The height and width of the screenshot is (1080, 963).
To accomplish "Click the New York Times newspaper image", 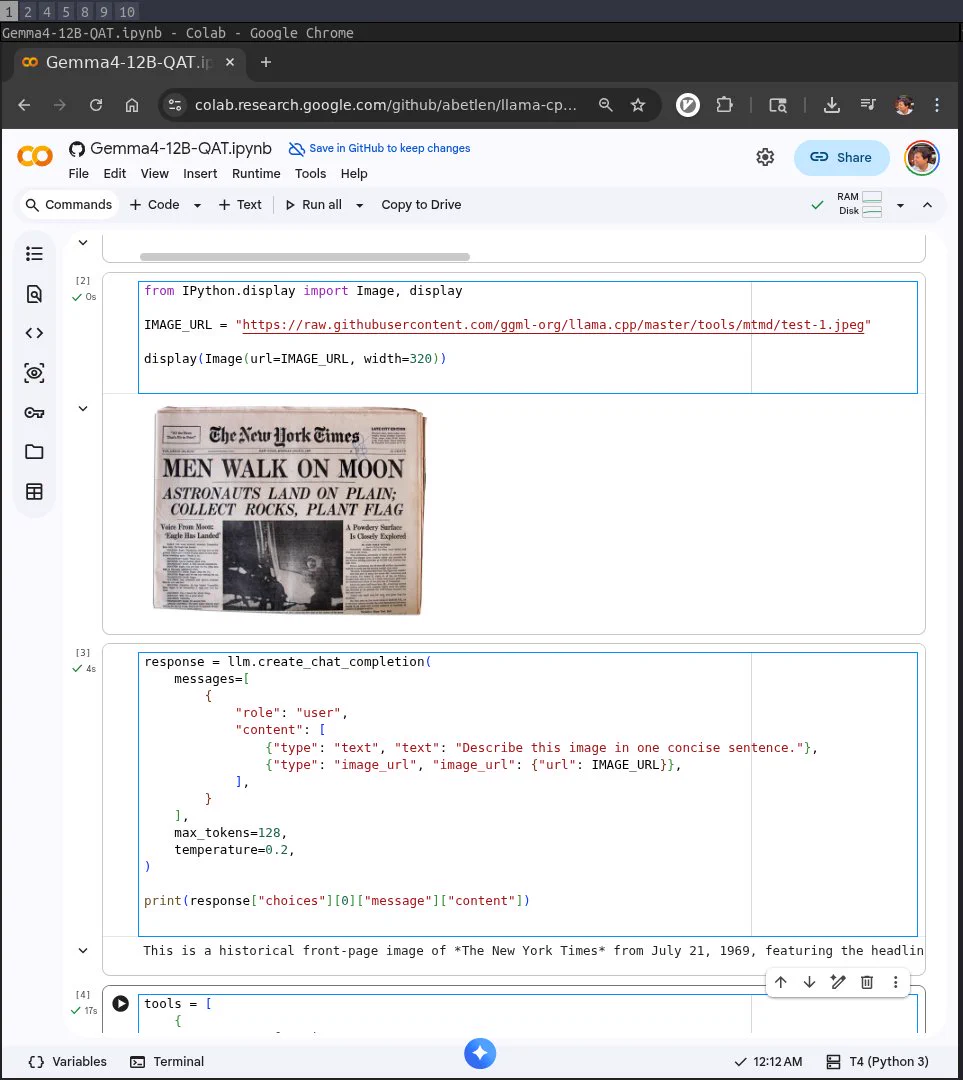I will 289,510.
